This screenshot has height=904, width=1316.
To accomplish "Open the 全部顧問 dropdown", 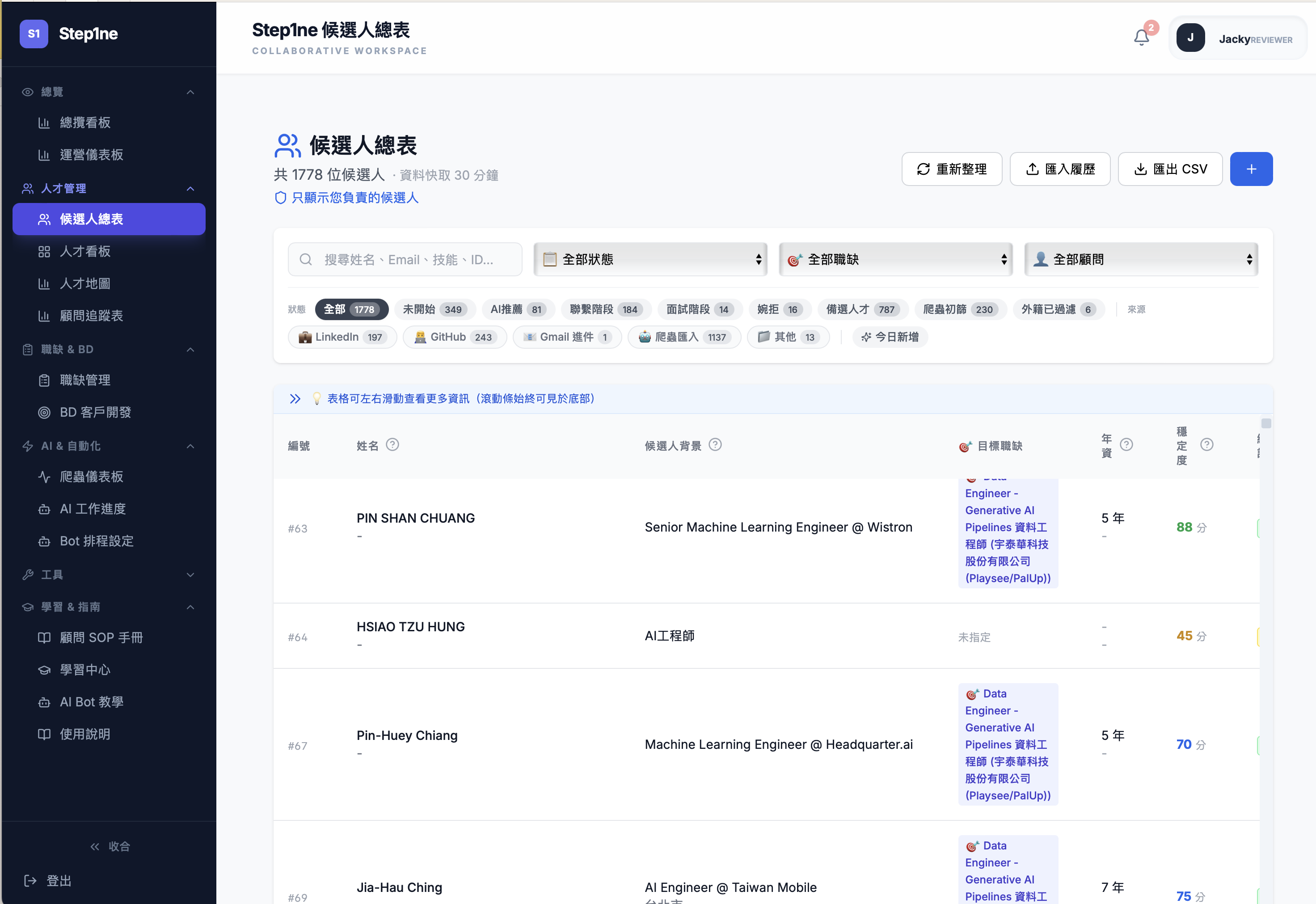I will (x=1140, y=259).
